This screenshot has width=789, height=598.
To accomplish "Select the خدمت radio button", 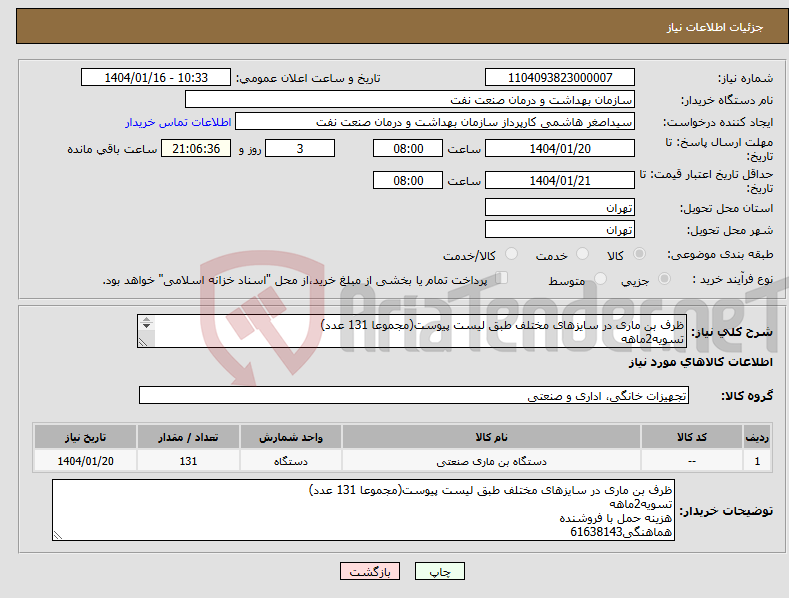I will tap(583, 254).
